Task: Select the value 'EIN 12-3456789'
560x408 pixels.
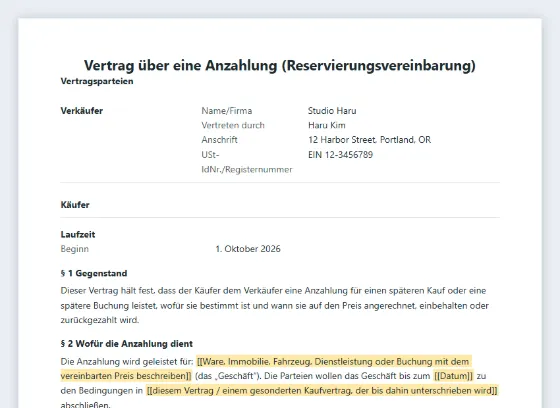Action: click(x=340, y=155)
